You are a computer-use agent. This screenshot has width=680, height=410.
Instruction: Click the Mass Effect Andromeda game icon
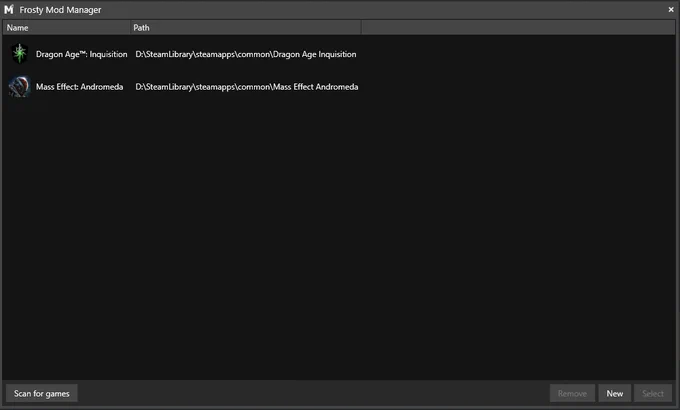coord(20,86)
